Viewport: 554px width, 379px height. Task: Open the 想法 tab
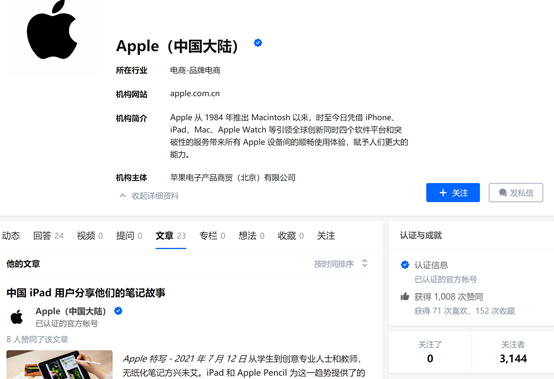pos(252,236)
